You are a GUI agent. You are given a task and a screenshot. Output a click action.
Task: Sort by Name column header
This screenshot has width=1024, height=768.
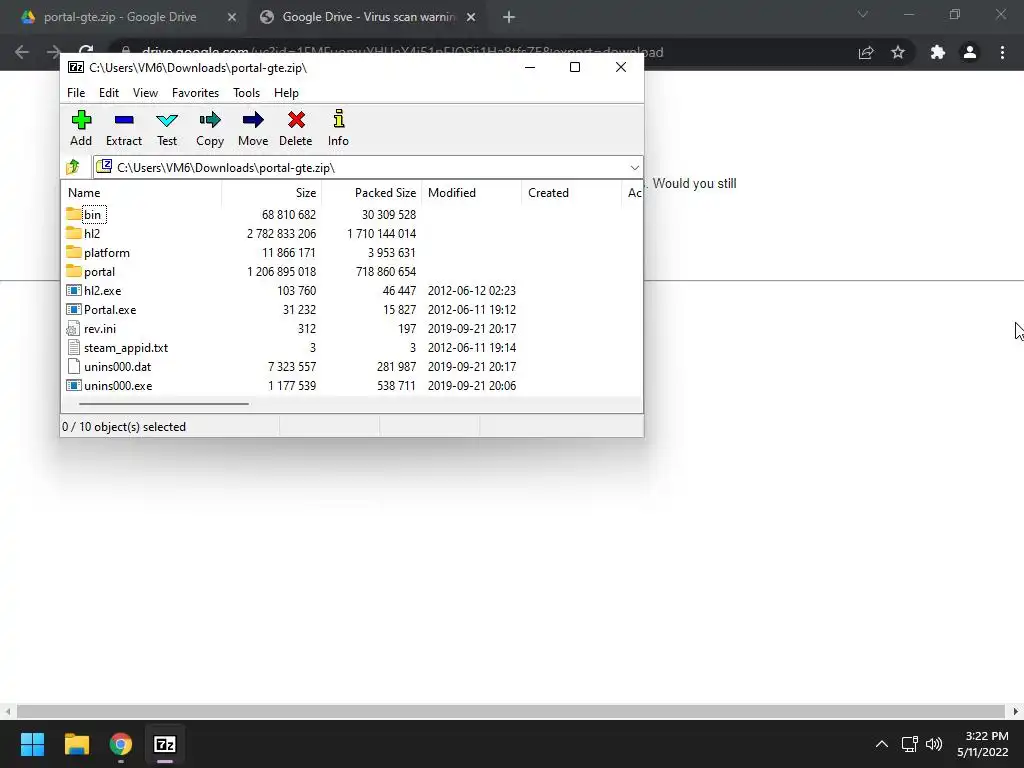[142, 193]
